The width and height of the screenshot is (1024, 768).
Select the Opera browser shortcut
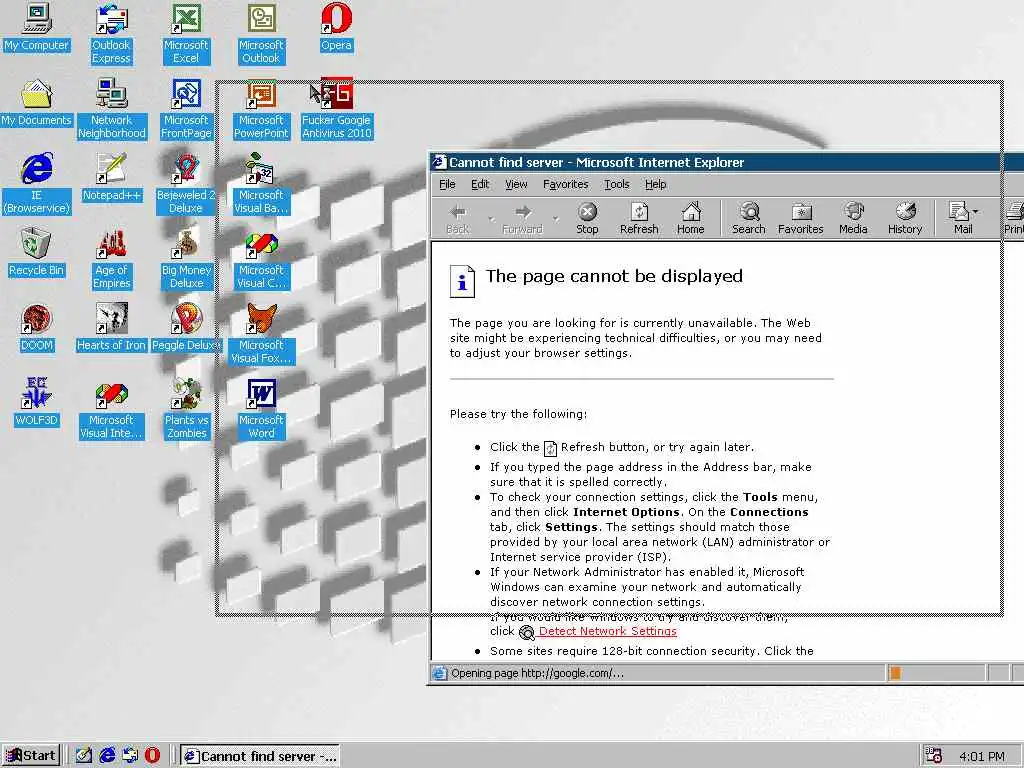(336, 27)
